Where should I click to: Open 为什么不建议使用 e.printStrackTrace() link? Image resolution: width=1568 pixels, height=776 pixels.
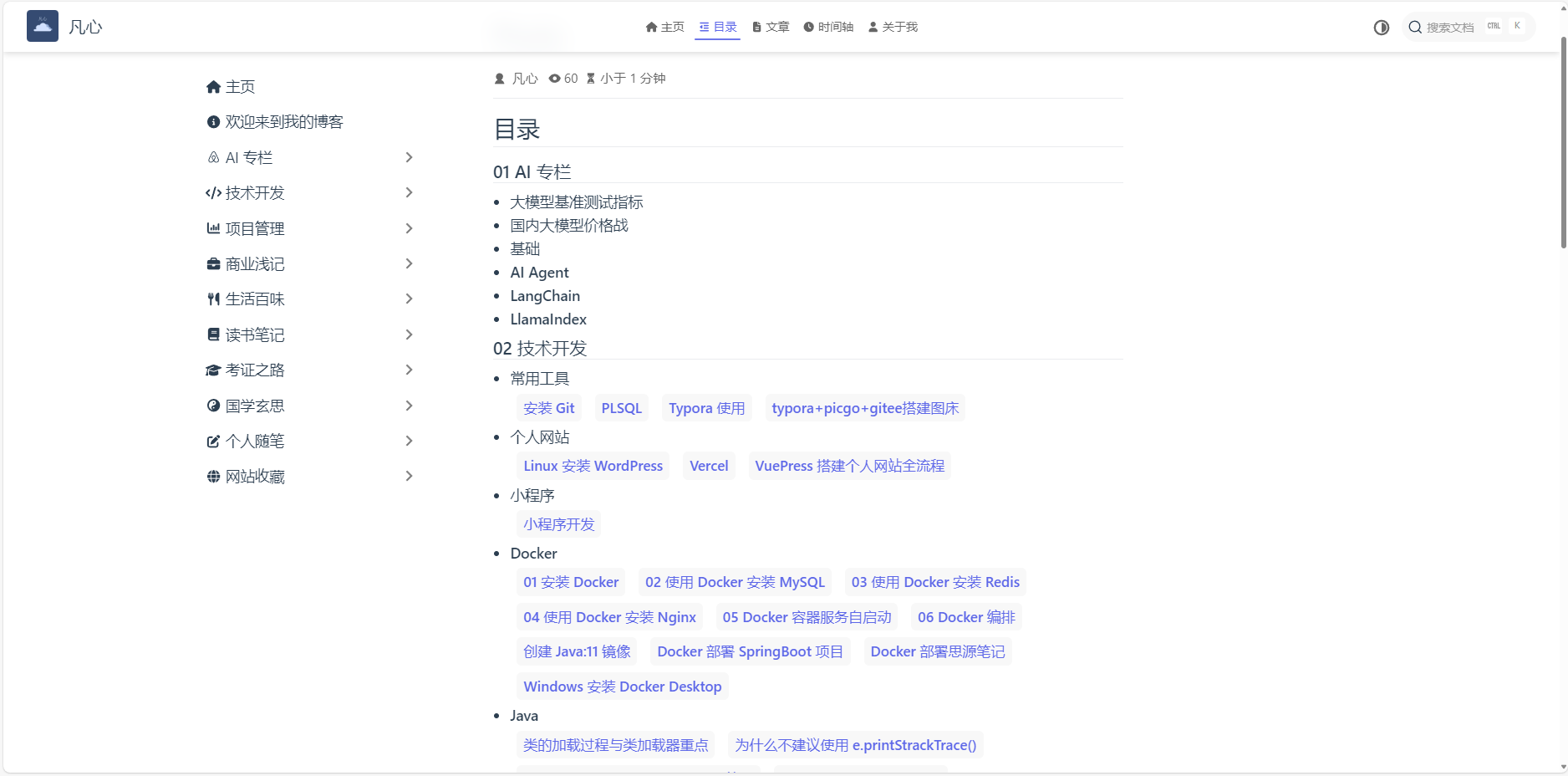point(856,745)
